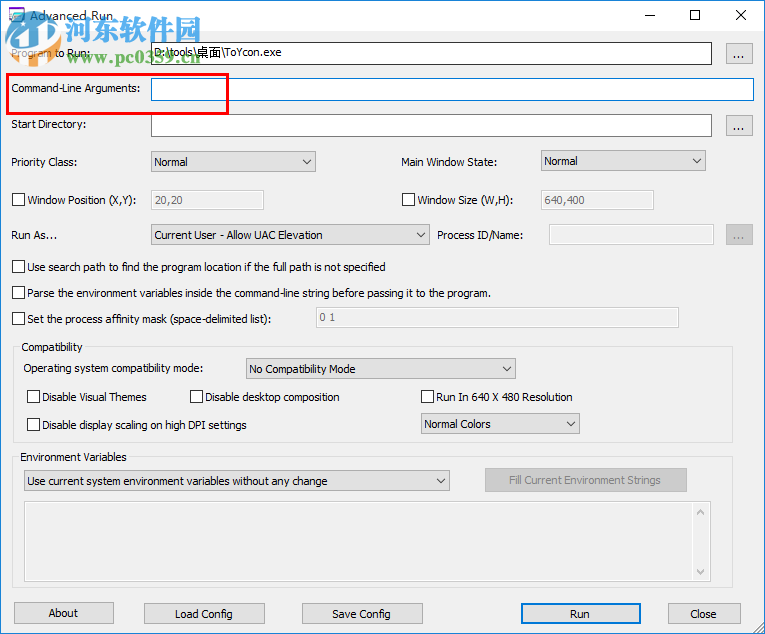Open the Normal Colors dropdown
765x634 pixels.
click(500, 424)
